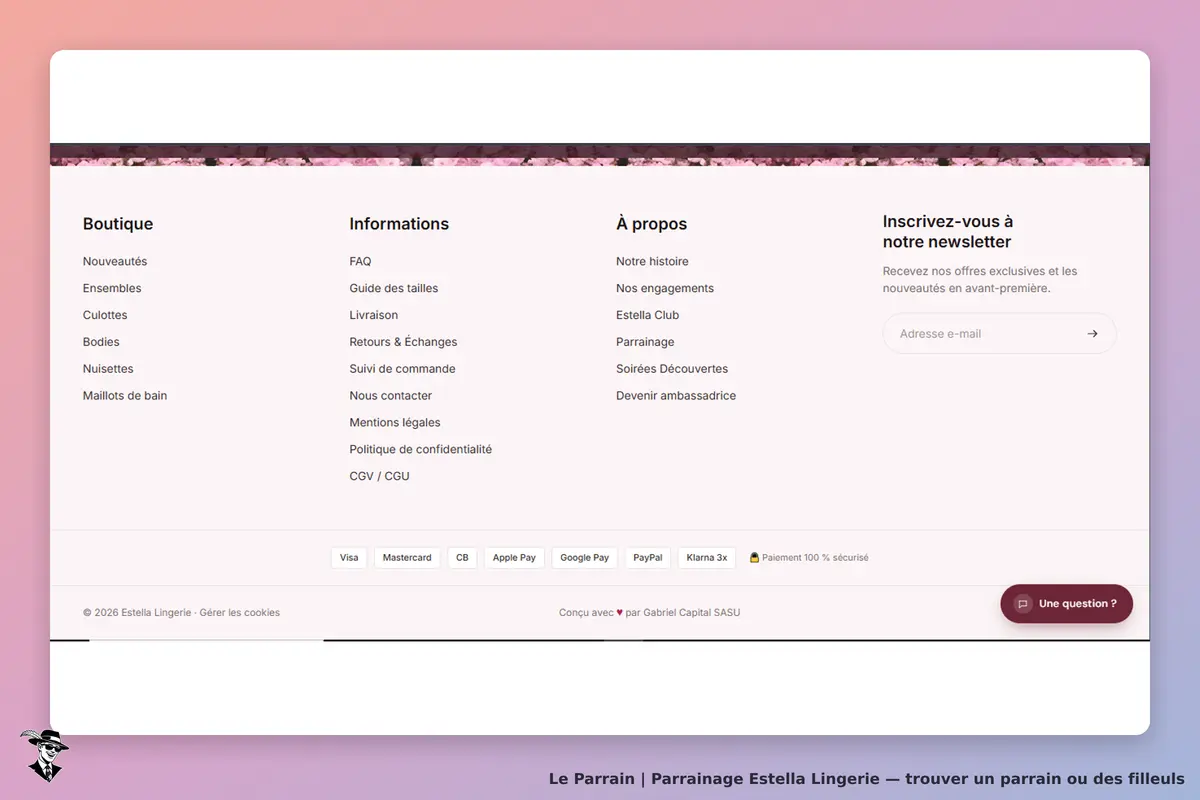Click the Klarna 3x badge
Image resolution: width=1200 pixels, height=800 pixels.
(707, 558)
